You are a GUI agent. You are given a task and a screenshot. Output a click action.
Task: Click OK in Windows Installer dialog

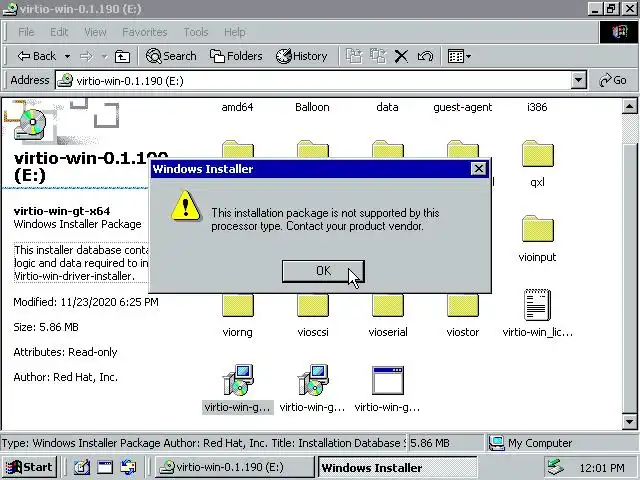pyautogui.click(x=323, y=271)
